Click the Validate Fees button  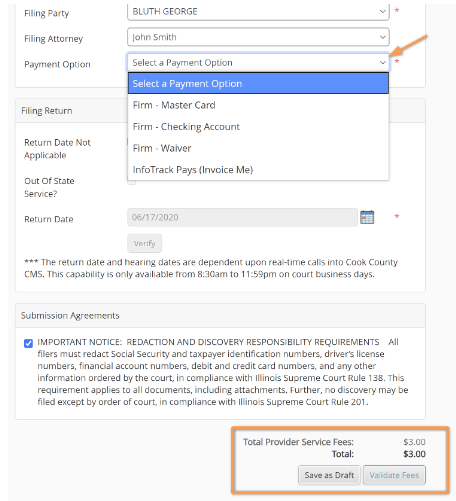[394, 475]
